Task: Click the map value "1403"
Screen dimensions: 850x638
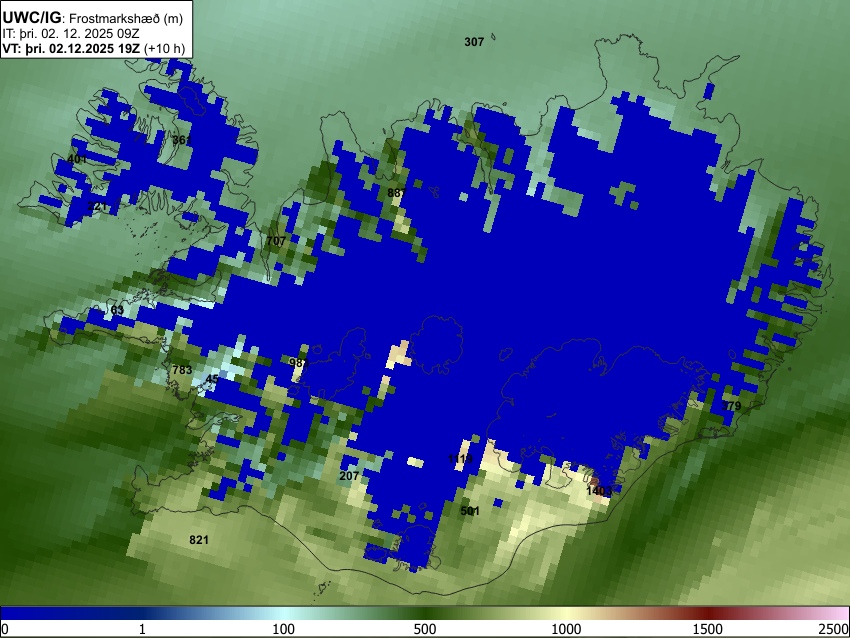Action: point(599,491)
